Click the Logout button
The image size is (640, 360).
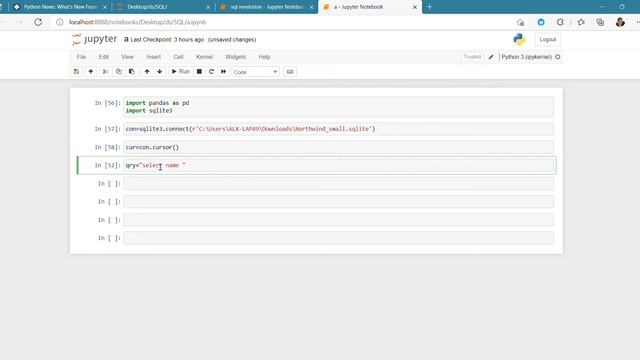click(548, 40)
